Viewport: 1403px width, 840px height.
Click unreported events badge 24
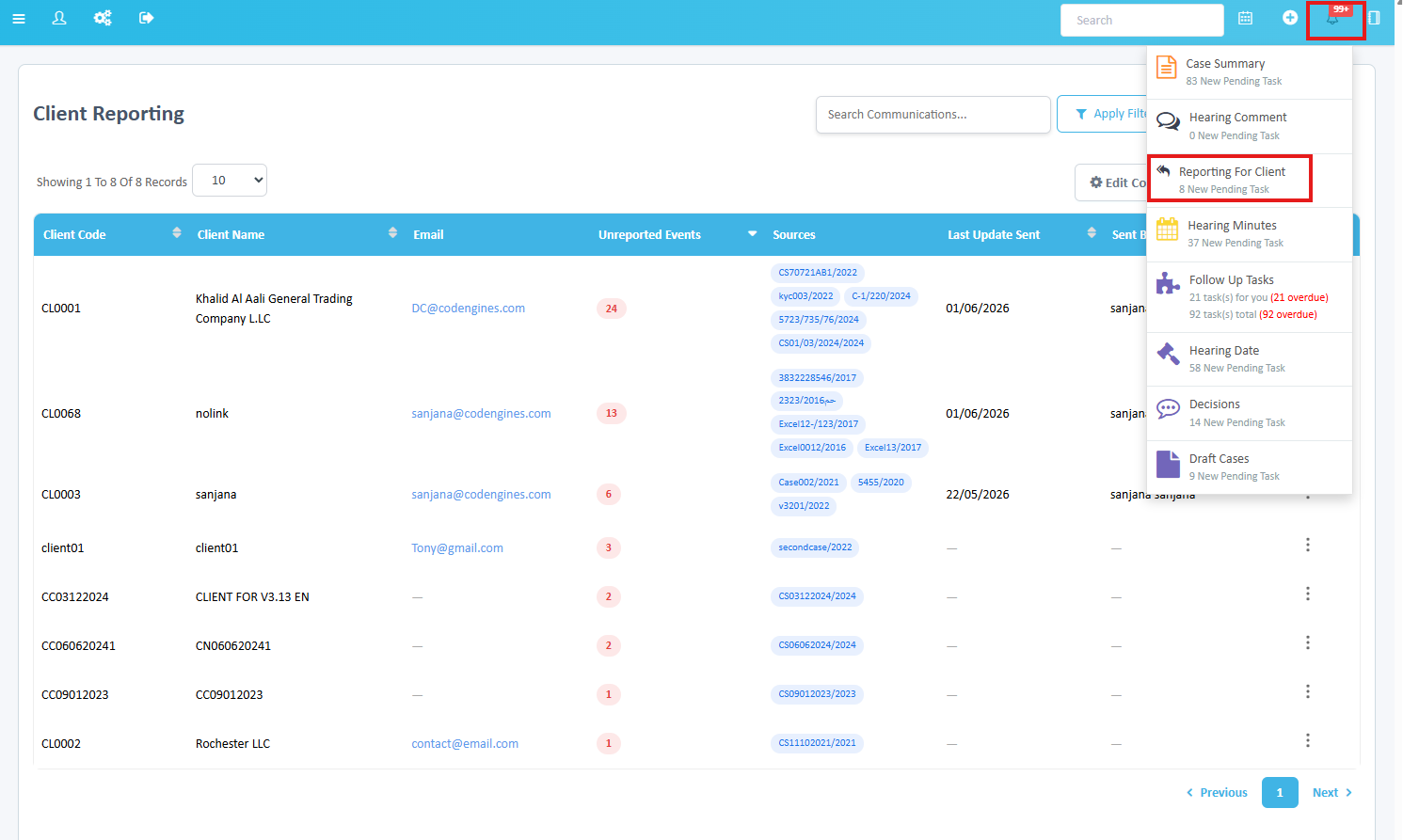click(612, 309)
